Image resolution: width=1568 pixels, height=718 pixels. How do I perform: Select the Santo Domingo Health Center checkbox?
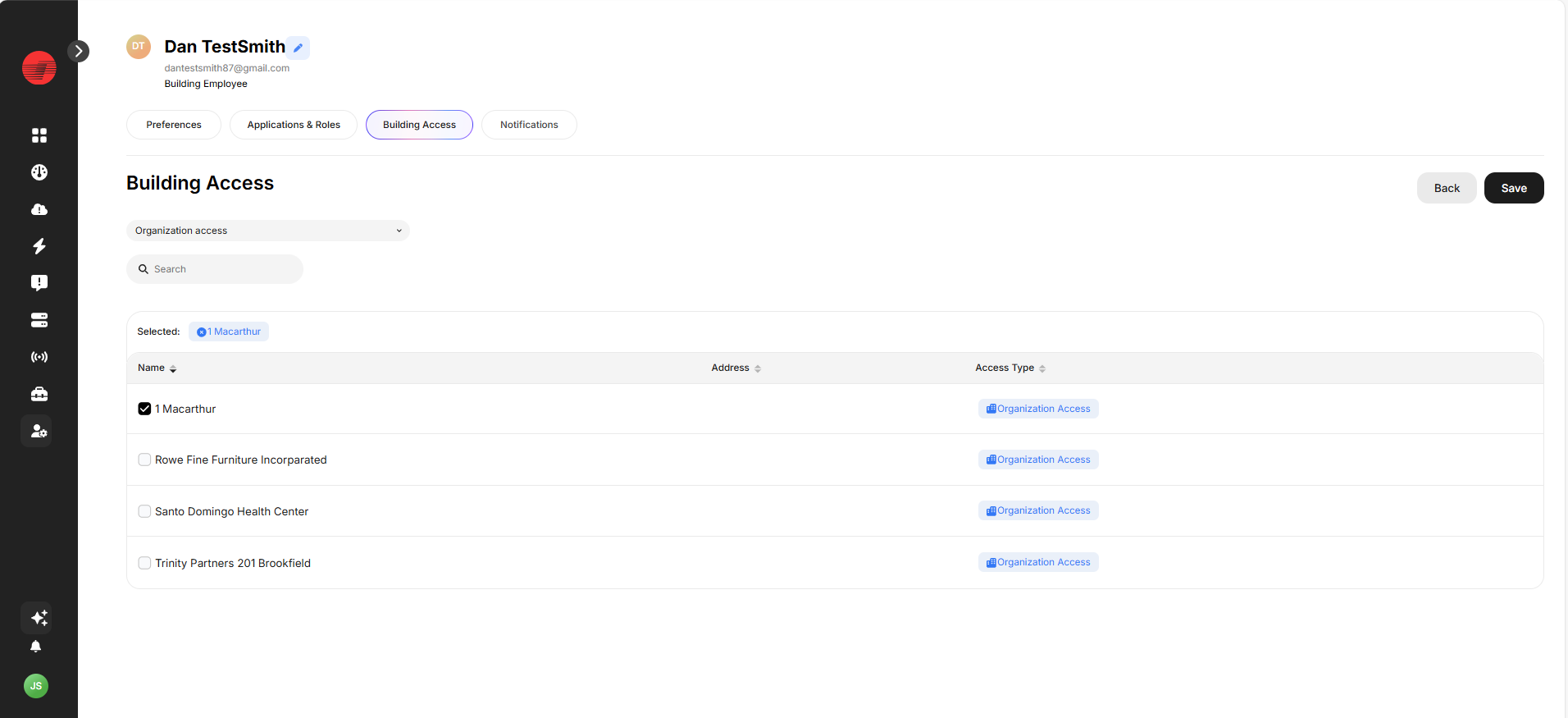click(x=144, y=511)
